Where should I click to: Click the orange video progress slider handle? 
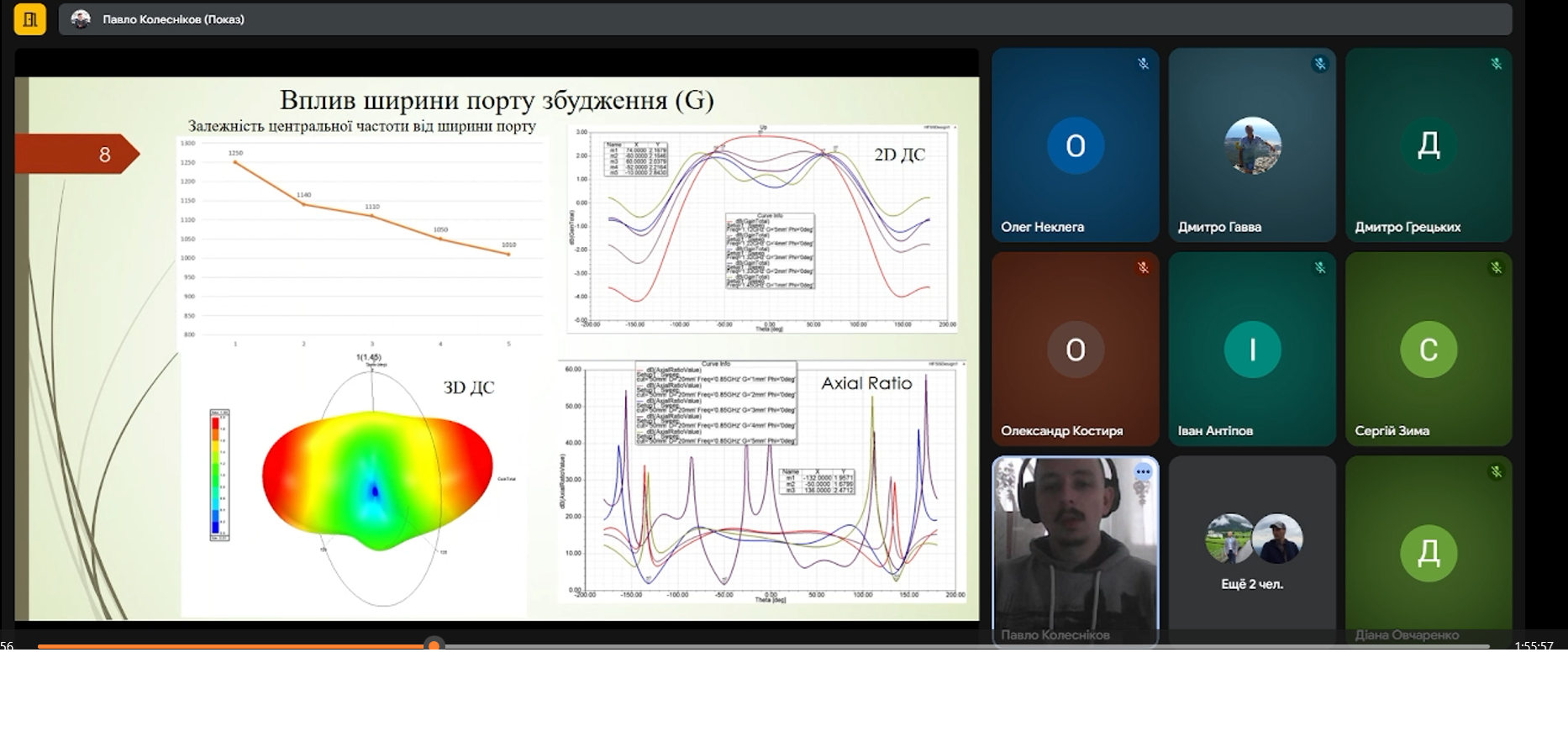click(434, 645)
